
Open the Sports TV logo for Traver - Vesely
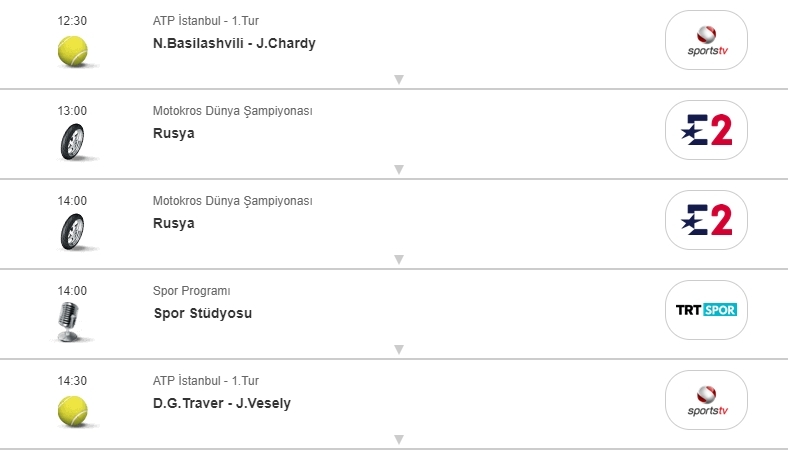(706, 400)
